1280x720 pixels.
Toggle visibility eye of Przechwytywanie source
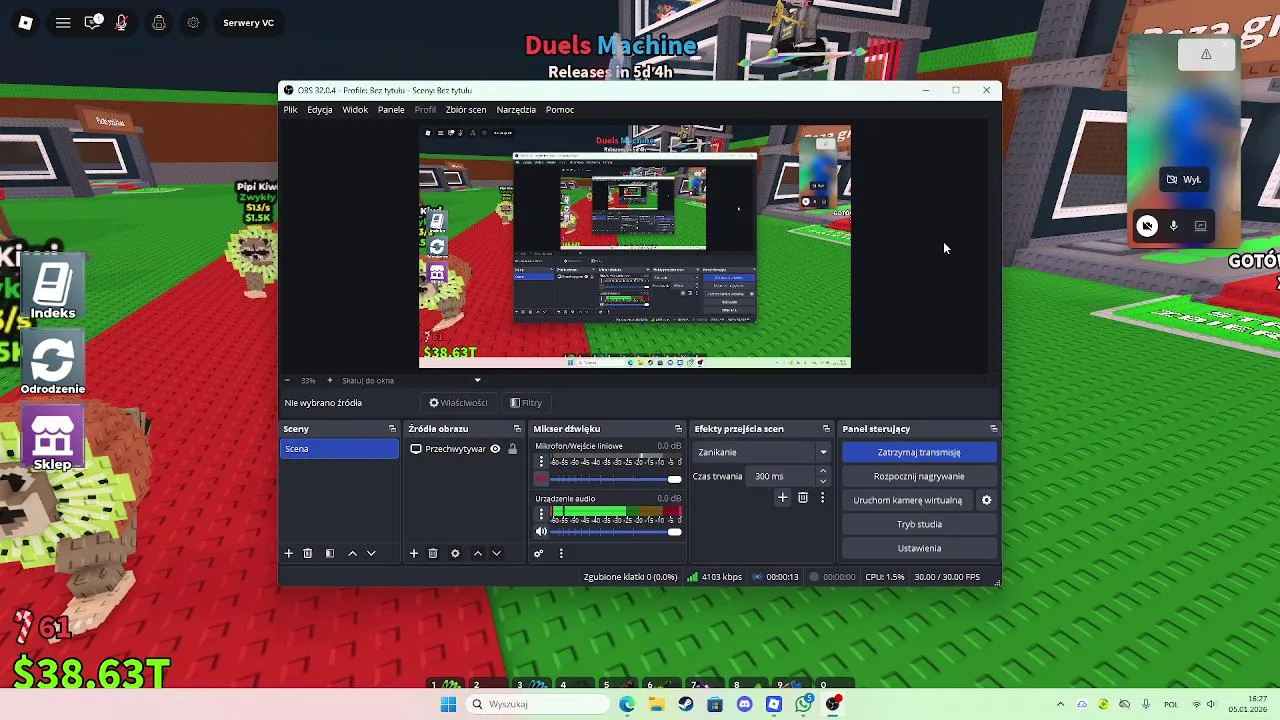495,449
